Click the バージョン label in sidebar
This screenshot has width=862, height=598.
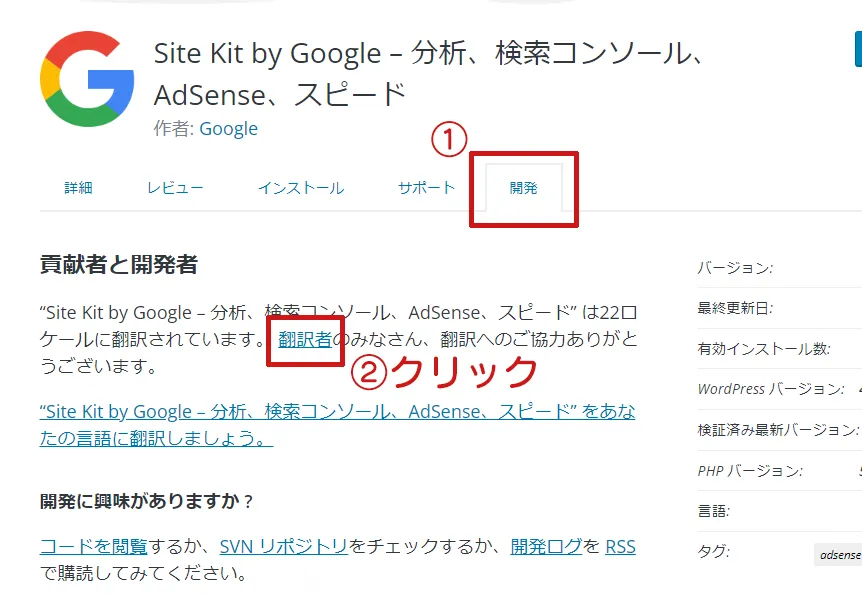(735, 268)
